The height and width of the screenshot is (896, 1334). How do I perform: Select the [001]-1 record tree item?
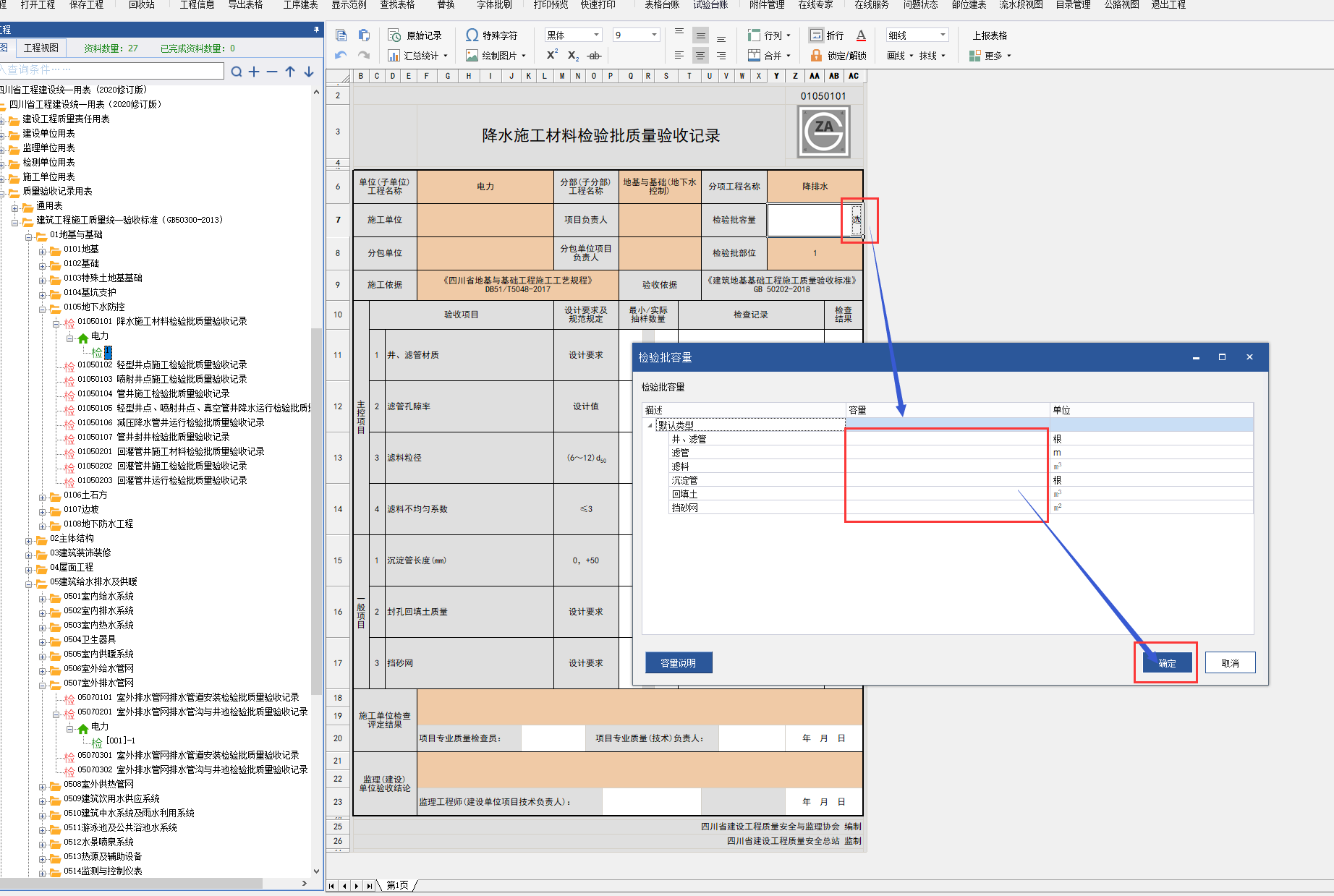120,741
